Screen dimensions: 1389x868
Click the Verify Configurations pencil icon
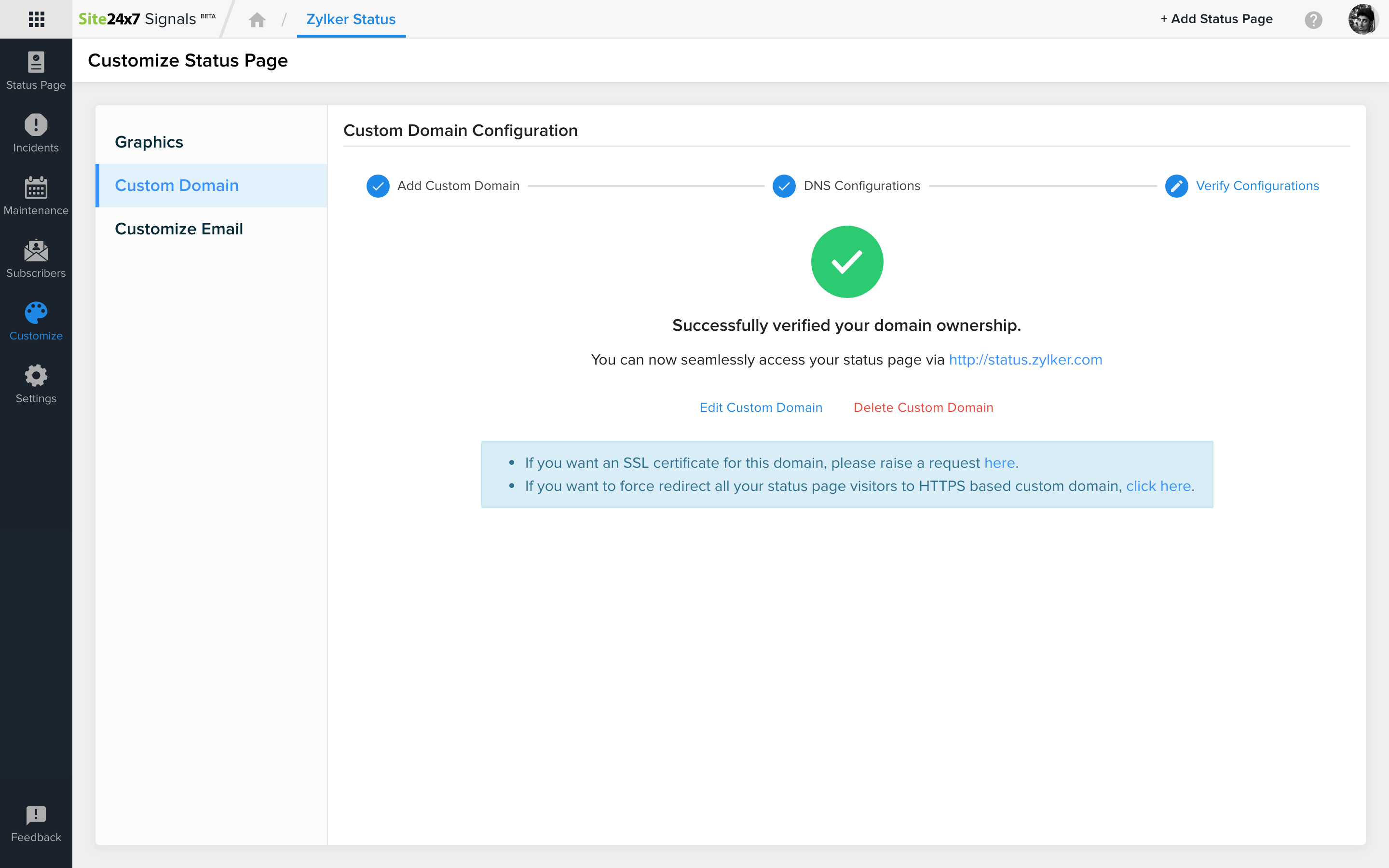click(x=1176, y=186)
